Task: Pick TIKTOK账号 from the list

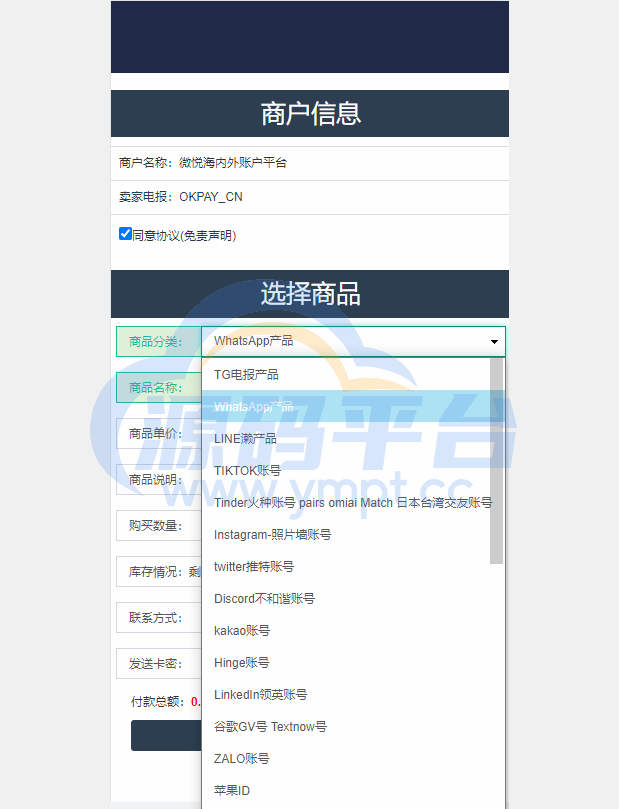Action: (x=346, y=471)
